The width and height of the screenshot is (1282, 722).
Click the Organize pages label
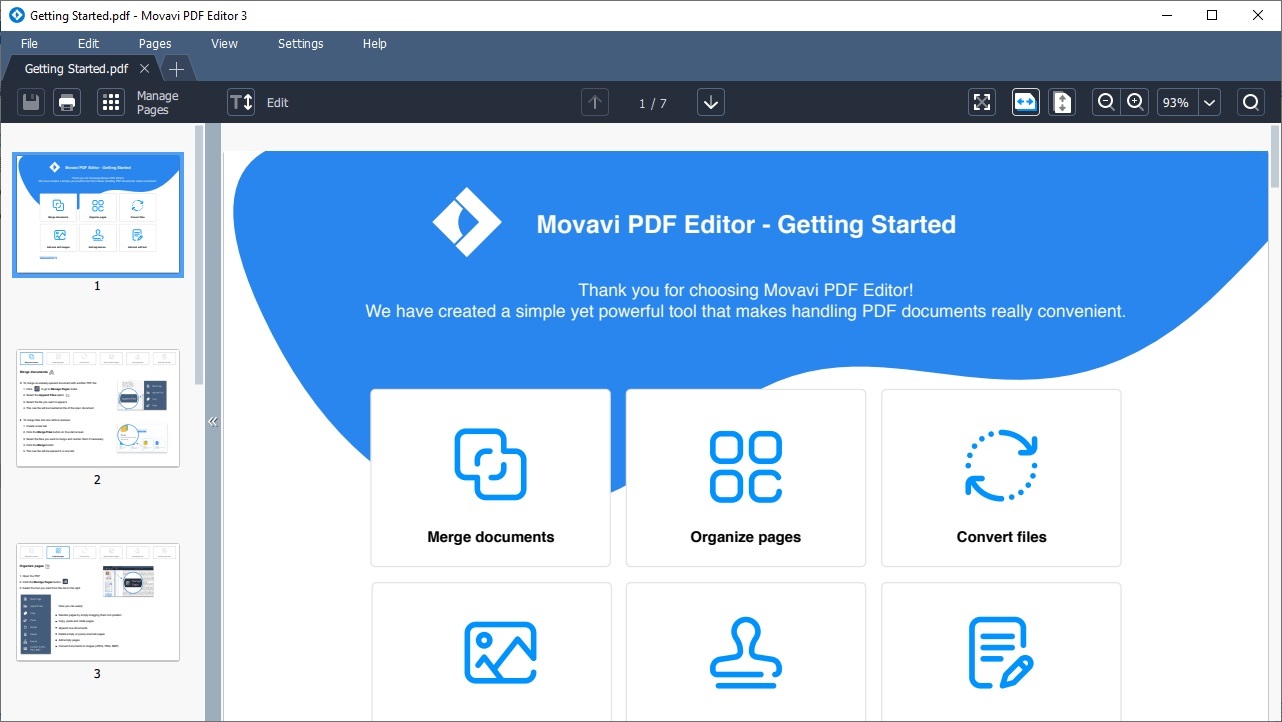[746, 537]
